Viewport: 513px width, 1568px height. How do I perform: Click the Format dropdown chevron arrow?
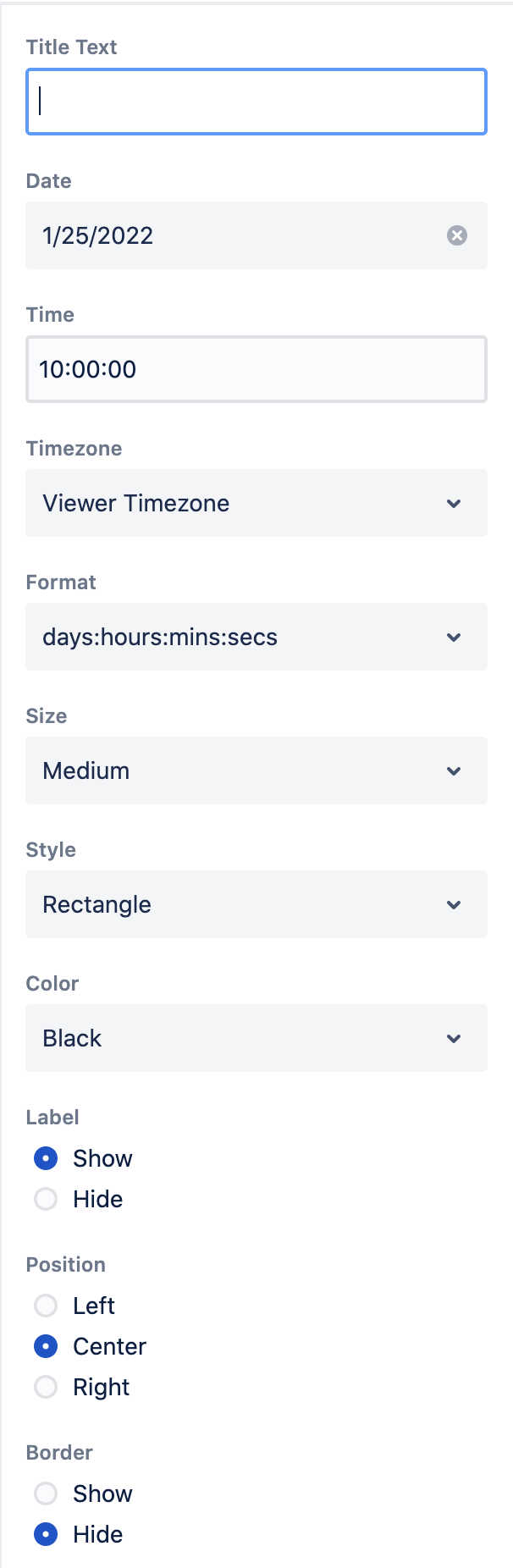(454, 638)
